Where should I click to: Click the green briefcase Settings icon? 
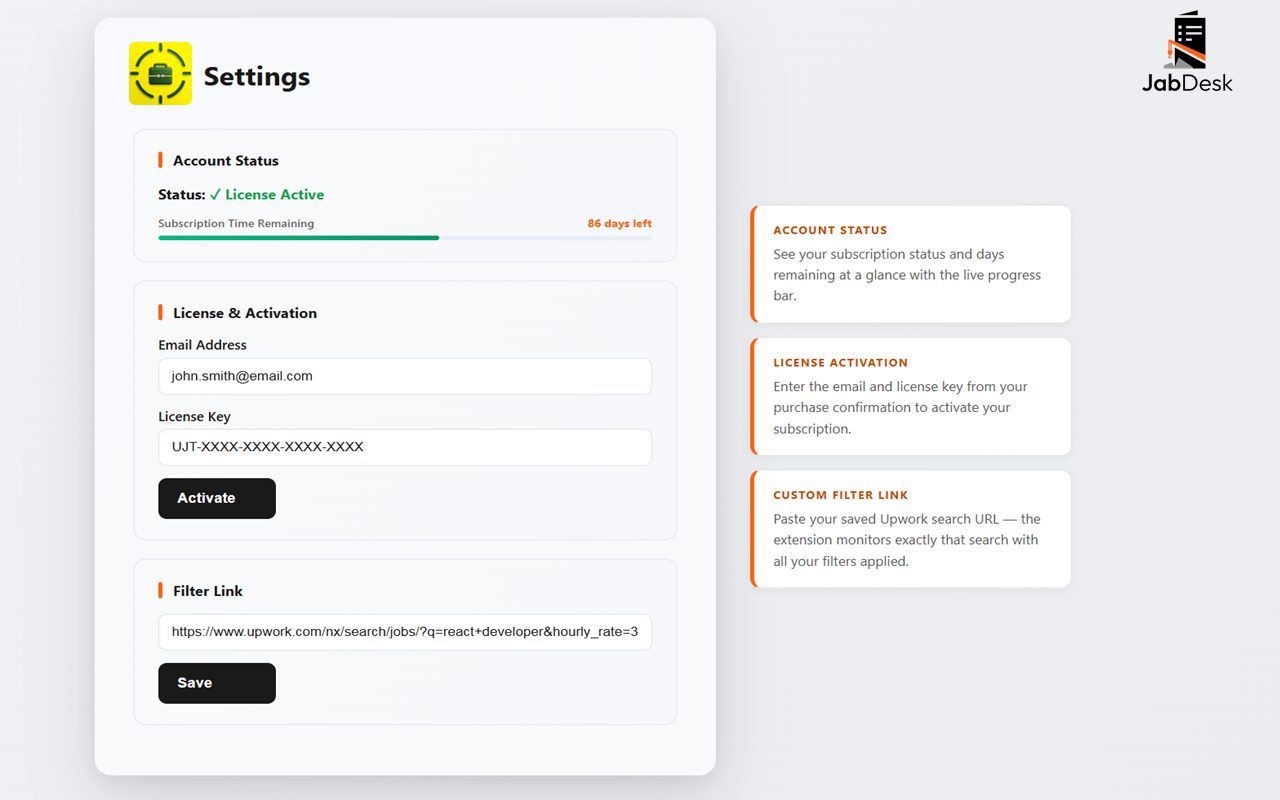click(x=160, y=74)
